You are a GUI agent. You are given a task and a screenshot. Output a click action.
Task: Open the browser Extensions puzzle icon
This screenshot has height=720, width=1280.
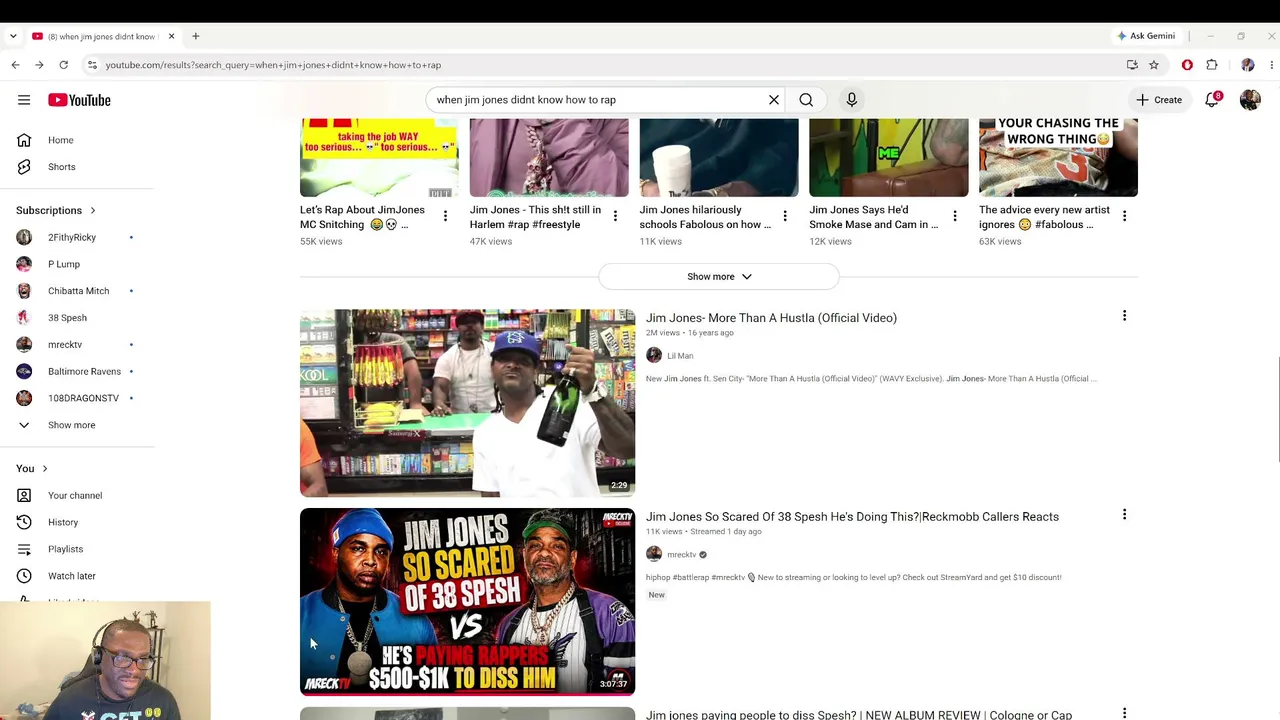tap(1212, 65)
